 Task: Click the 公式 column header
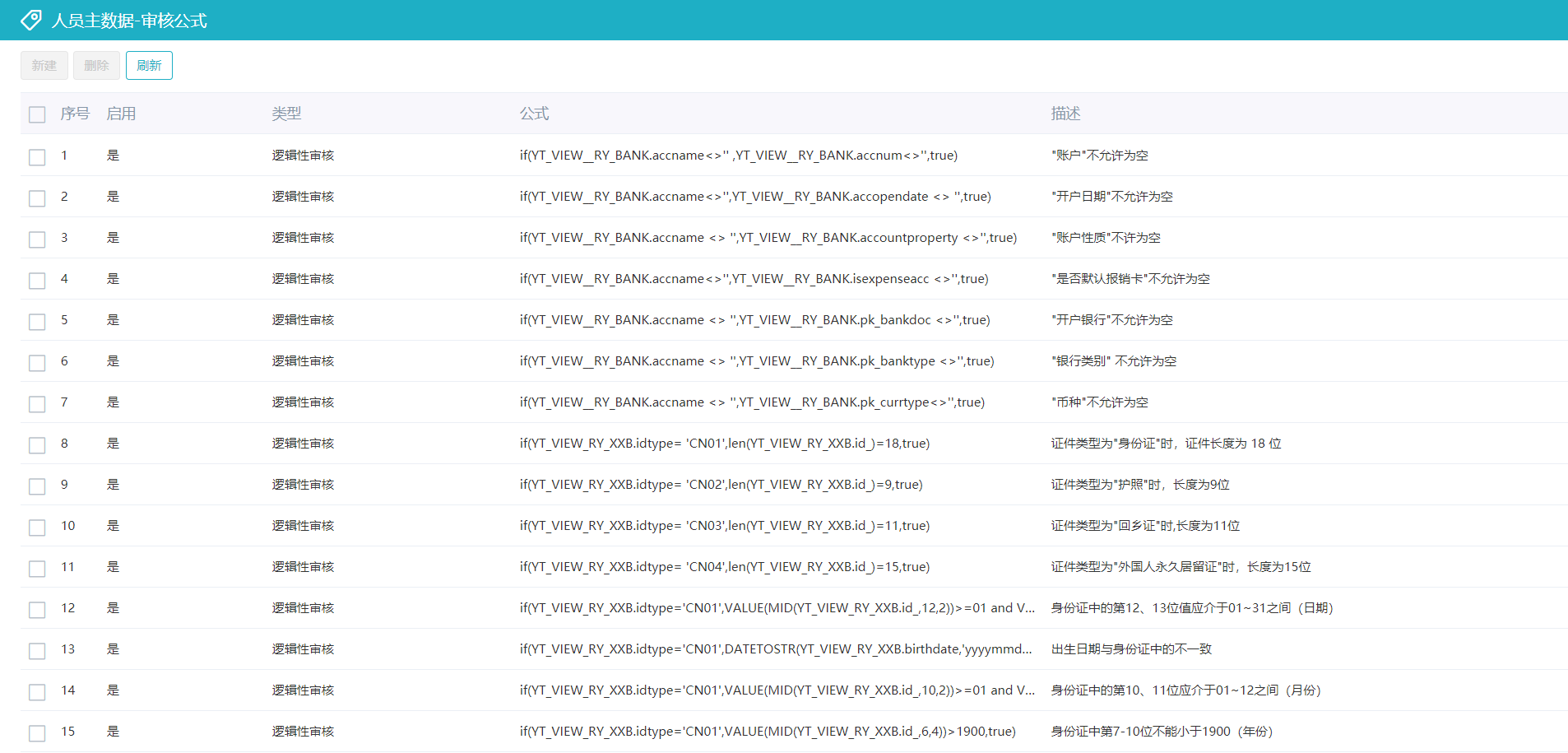pos(534,114)
